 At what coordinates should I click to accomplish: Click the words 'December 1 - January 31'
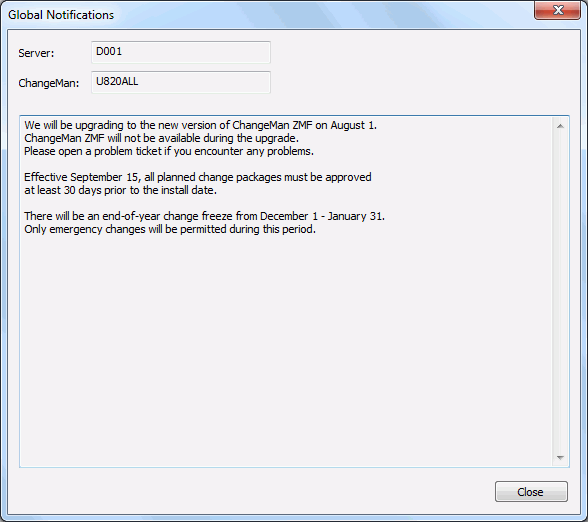click(x=322, y=216)
